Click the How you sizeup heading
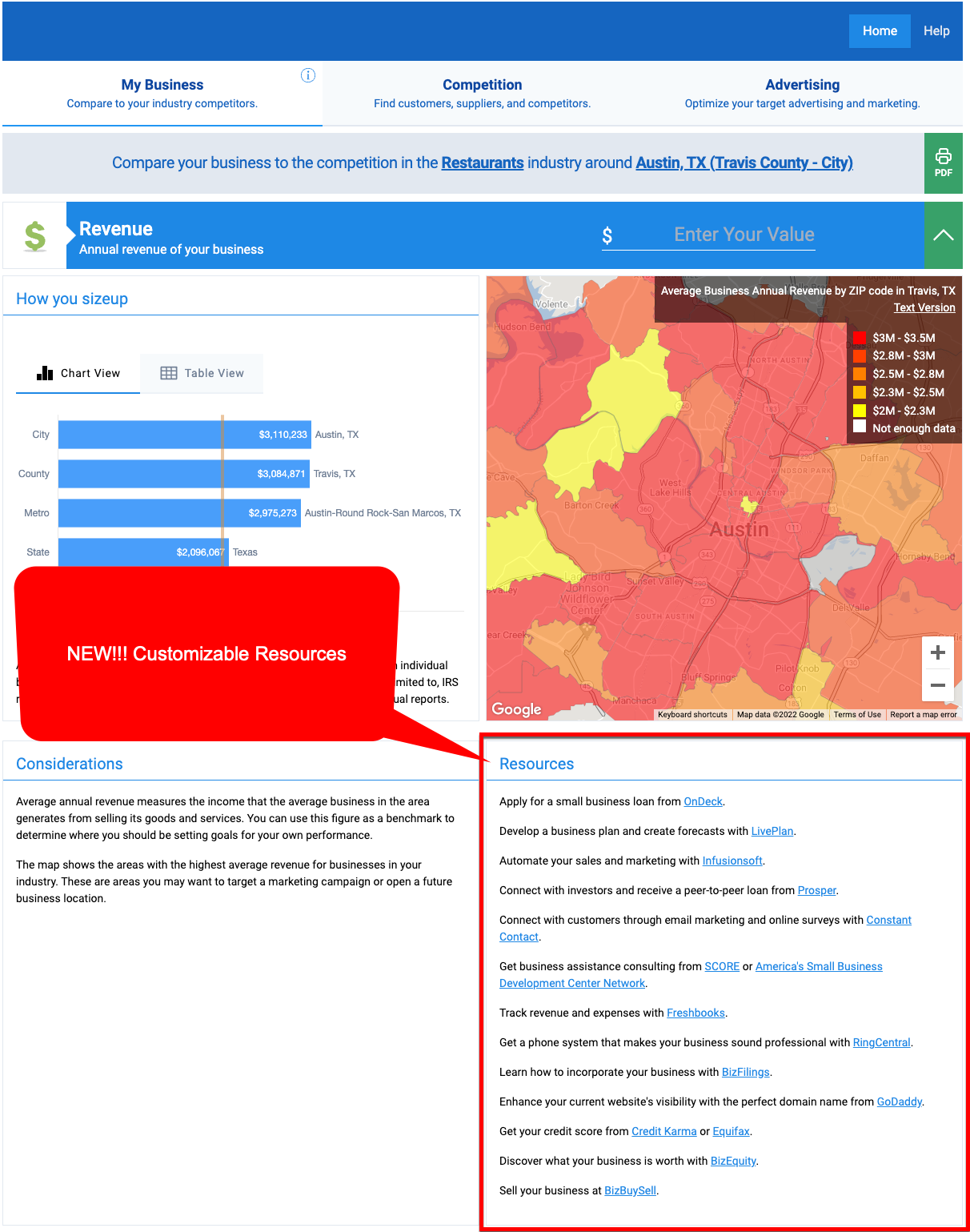This screenshot has height=1232, width=970. [x=72, y=299]
